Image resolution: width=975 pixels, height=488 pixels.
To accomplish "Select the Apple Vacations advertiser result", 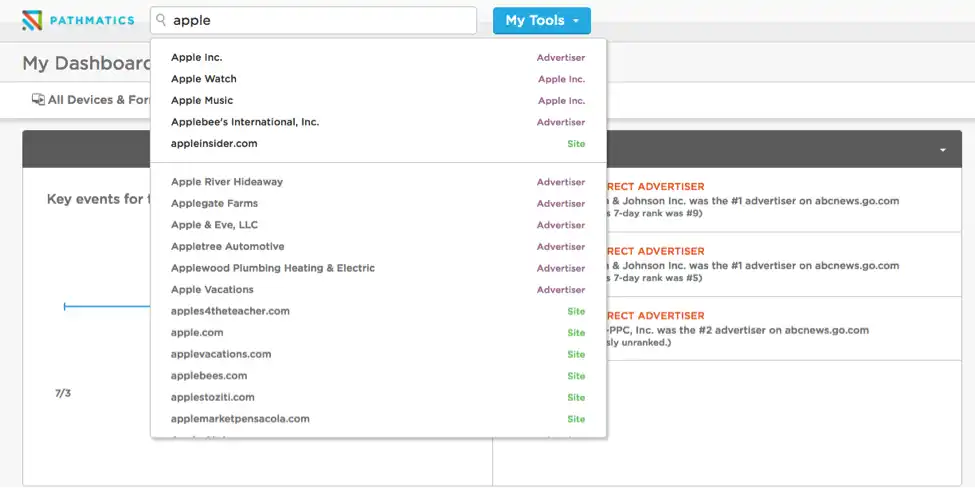I will point(378,290).
